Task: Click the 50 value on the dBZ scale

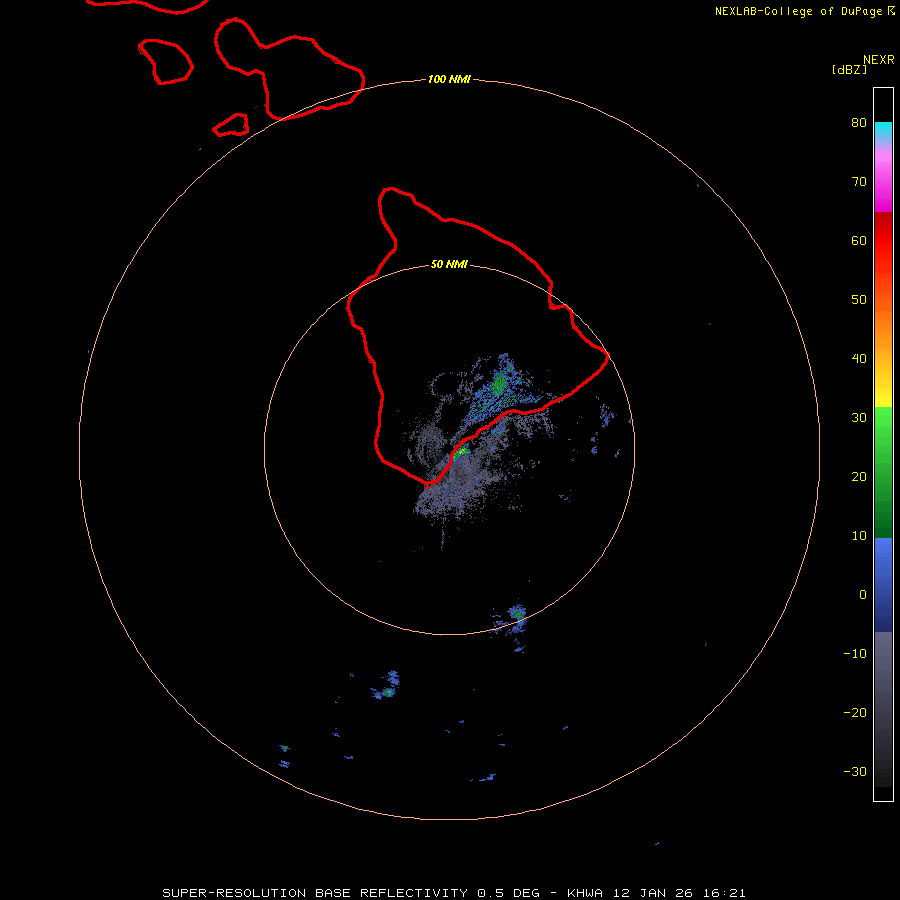Action: coord(859,300)
